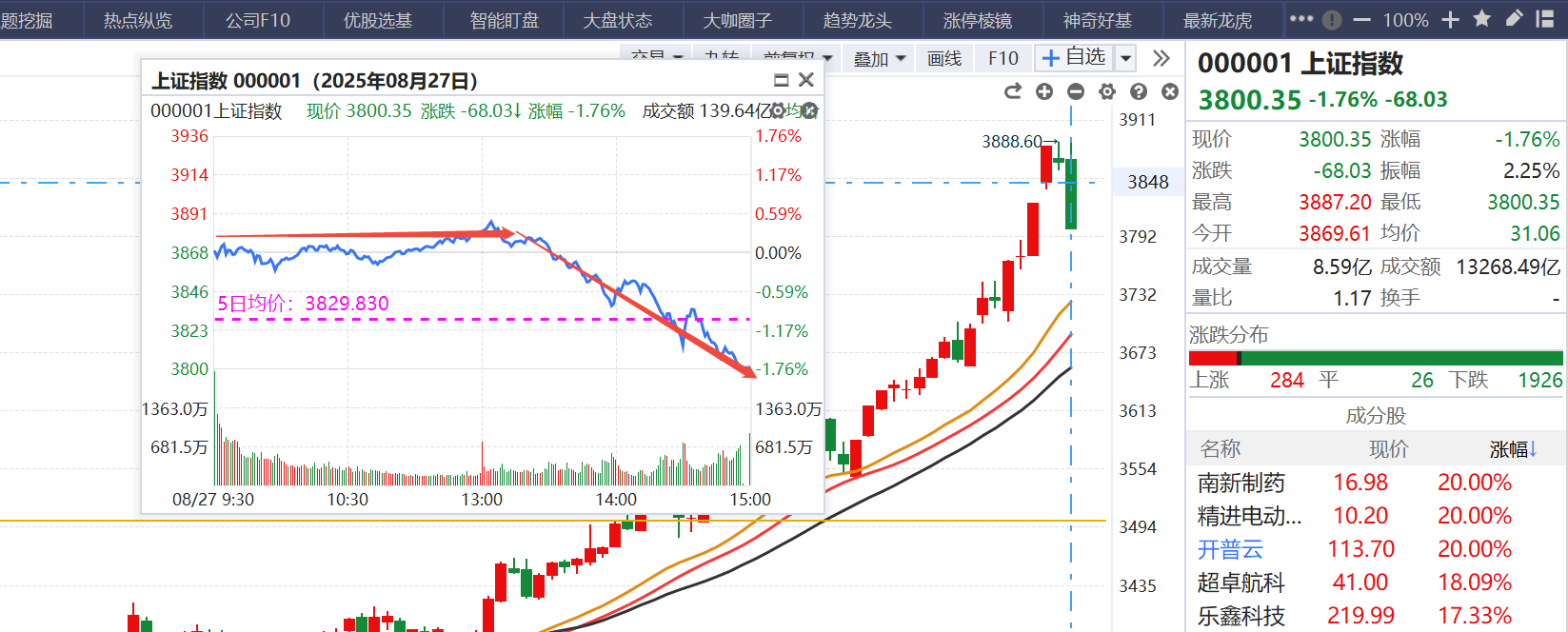The image size is (1568, 632).
Task: Open the 大盘状态 tab
Action: [x=618, y=20]
